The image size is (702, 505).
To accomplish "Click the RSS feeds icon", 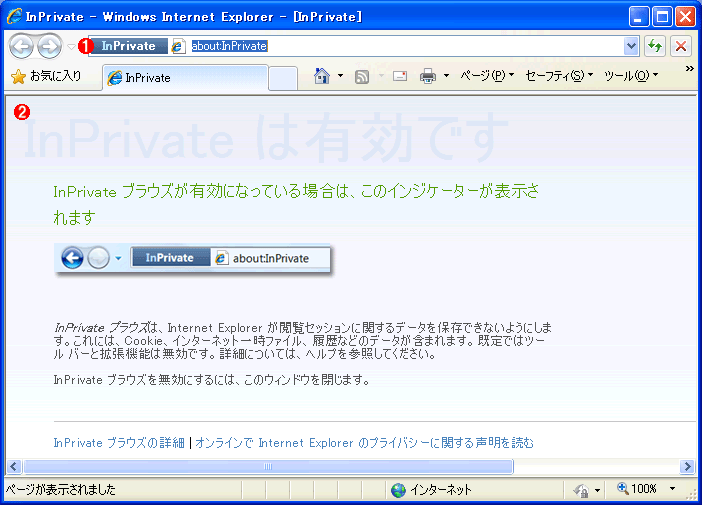I will pyautogui.click(x=362, y=77).
